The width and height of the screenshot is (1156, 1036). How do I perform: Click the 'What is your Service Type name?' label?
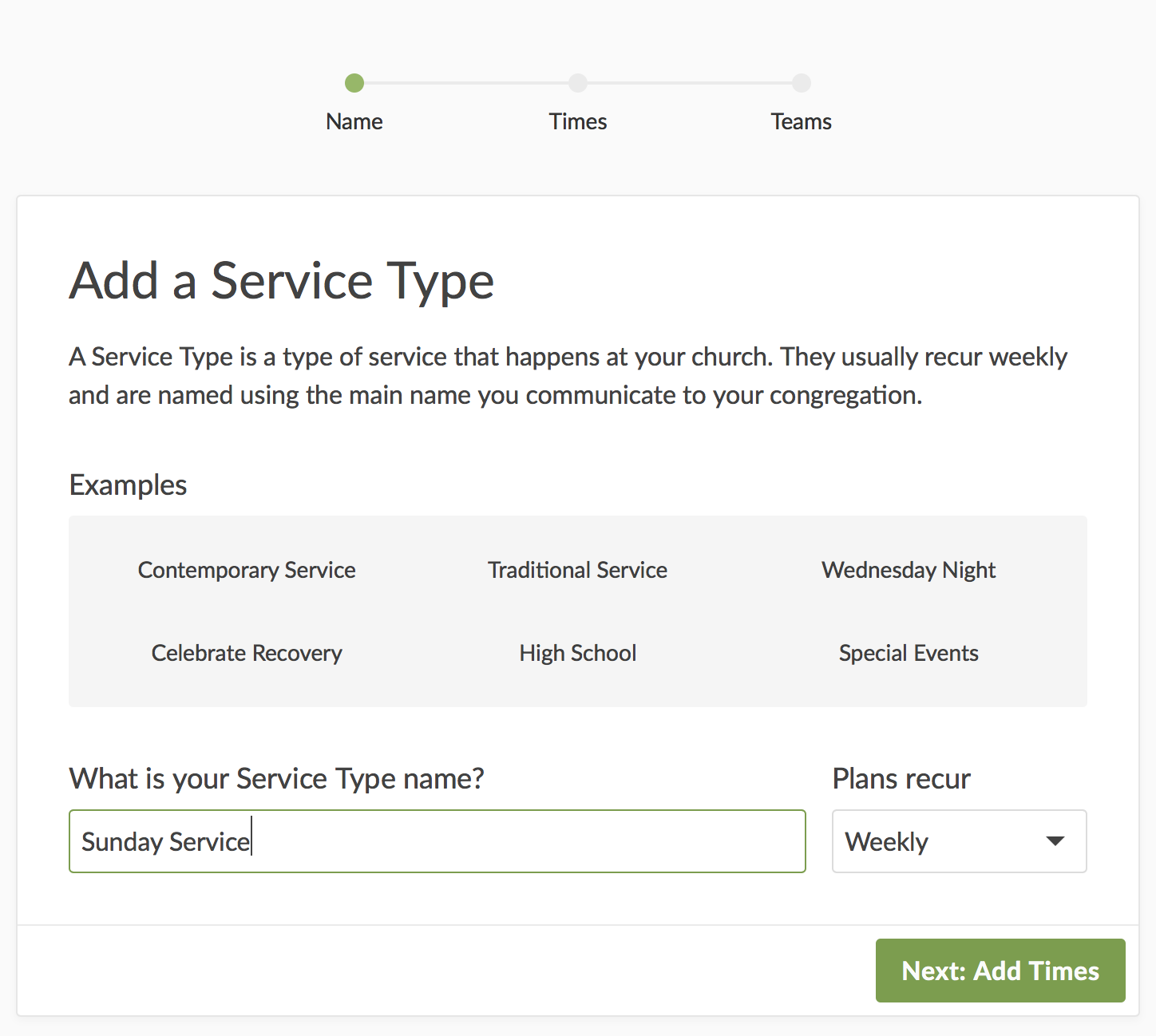[x=276, y=778]
